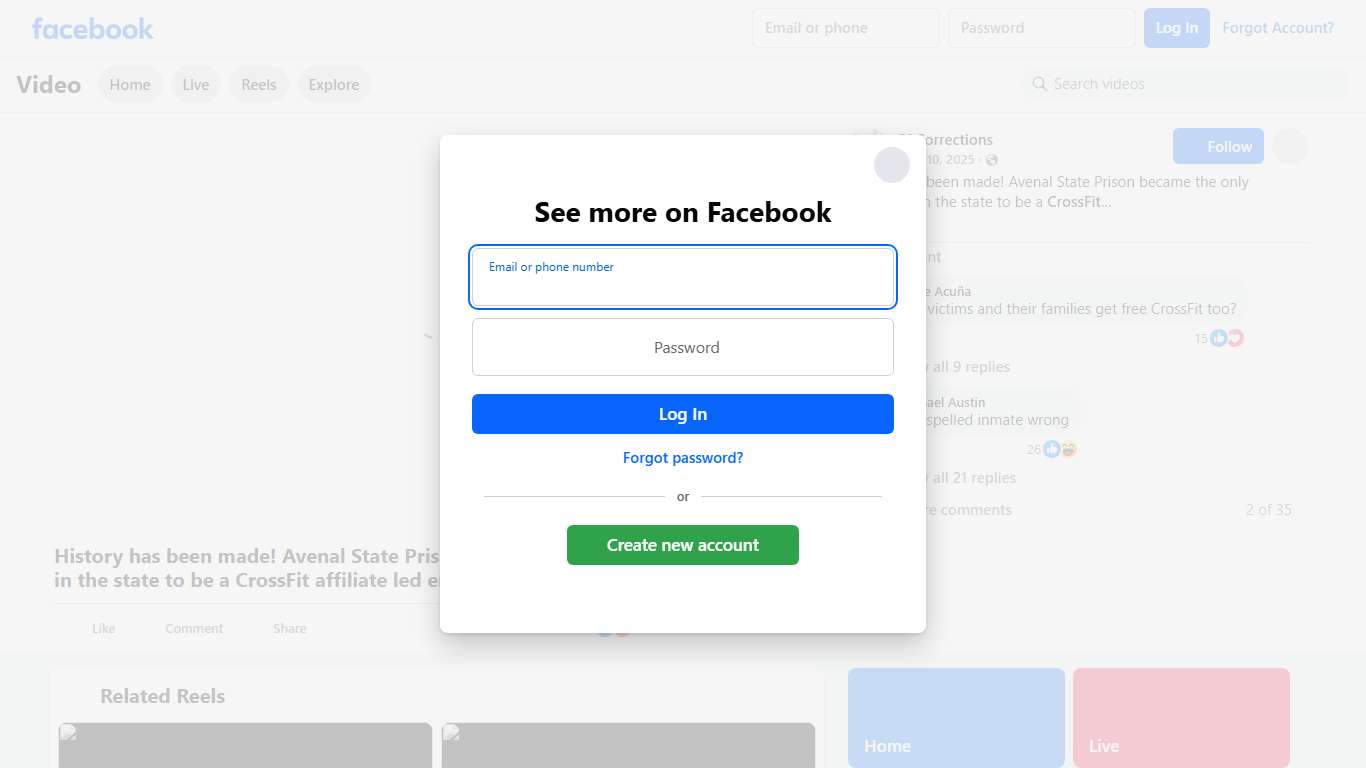Click the blue Log In button in dialog
Viewport: 1366px width, 768px height.
(683, 414)
